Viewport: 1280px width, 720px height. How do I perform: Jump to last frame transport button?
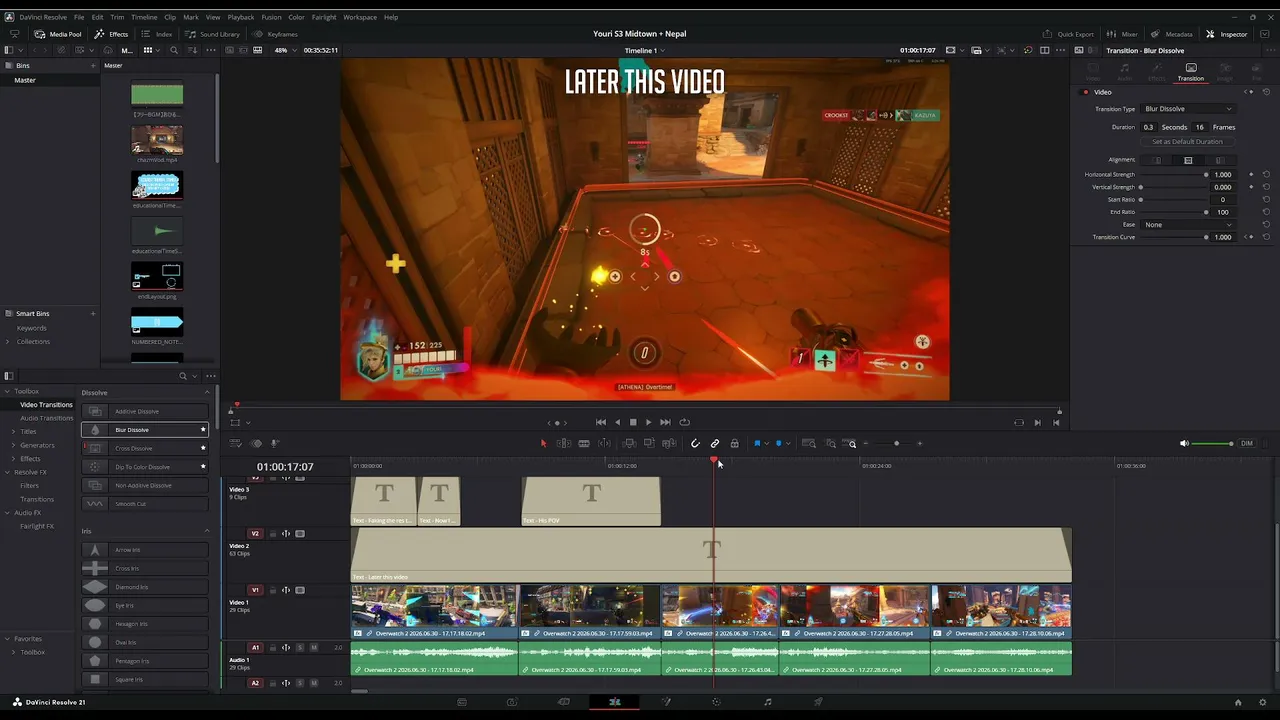pyautogui.click(x=665, y=422)
